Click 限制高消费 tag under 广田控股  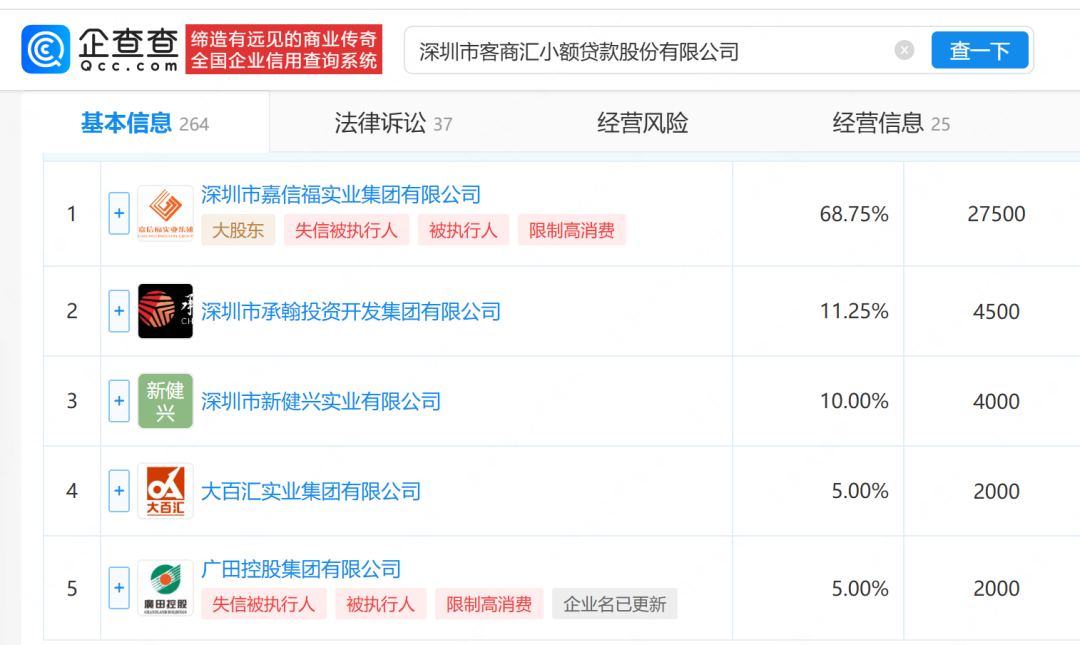click(x=489, y=604)
